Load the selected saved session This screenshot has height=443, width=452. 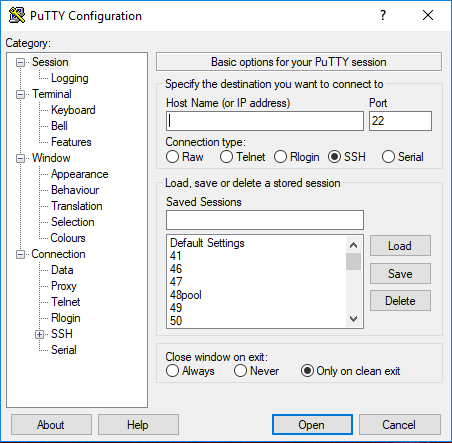click(400, 246)
